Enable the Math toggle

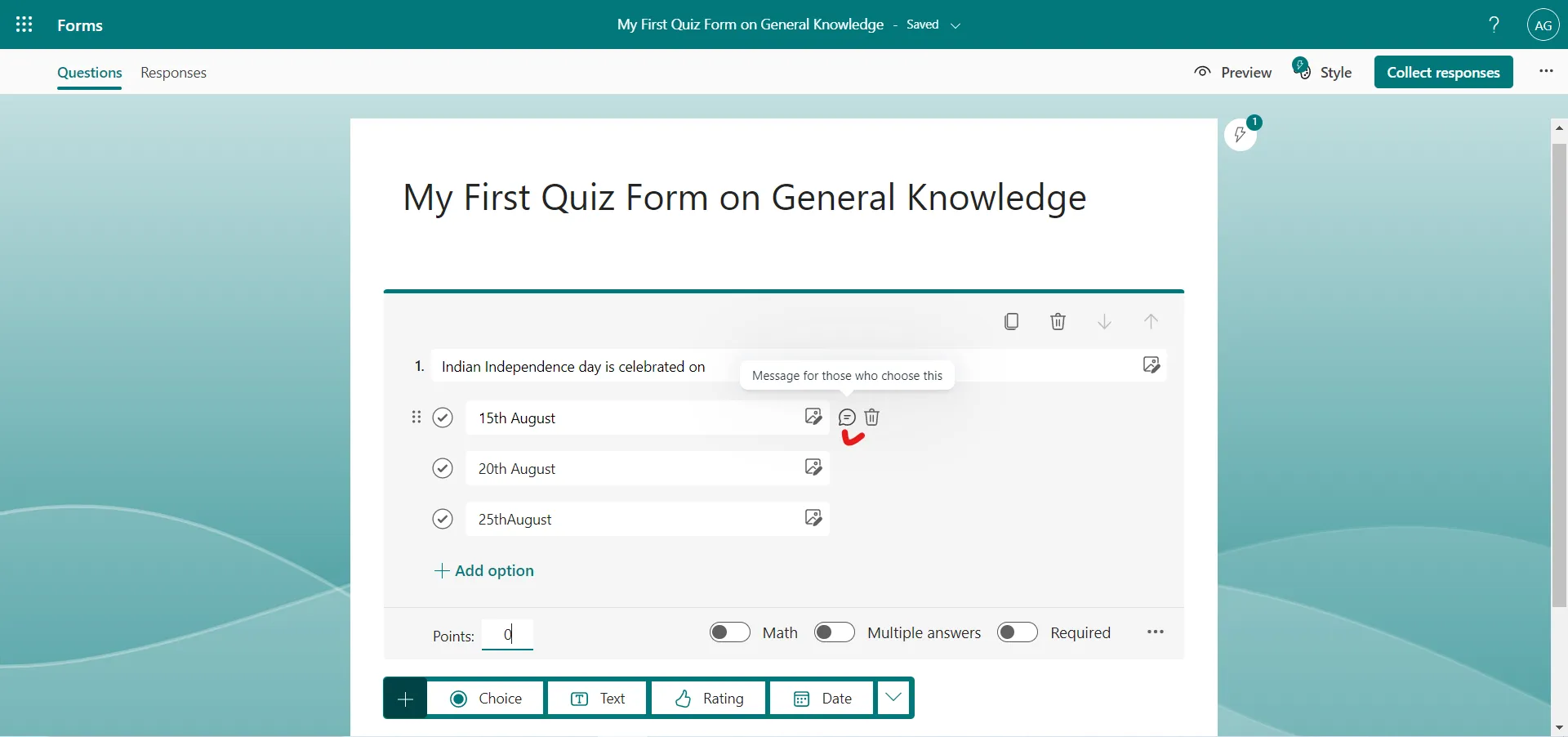729,632
